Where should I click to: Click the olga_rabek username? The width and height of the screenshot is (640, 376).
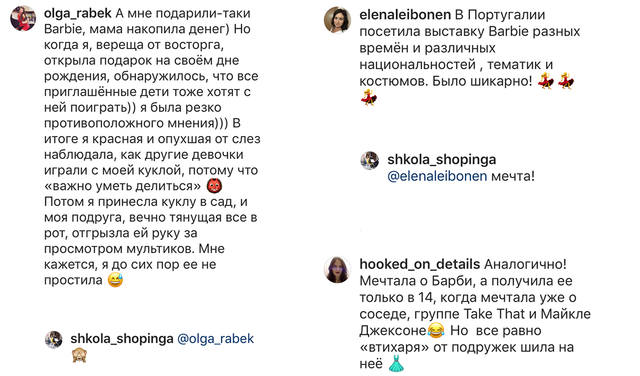(78, 13)
